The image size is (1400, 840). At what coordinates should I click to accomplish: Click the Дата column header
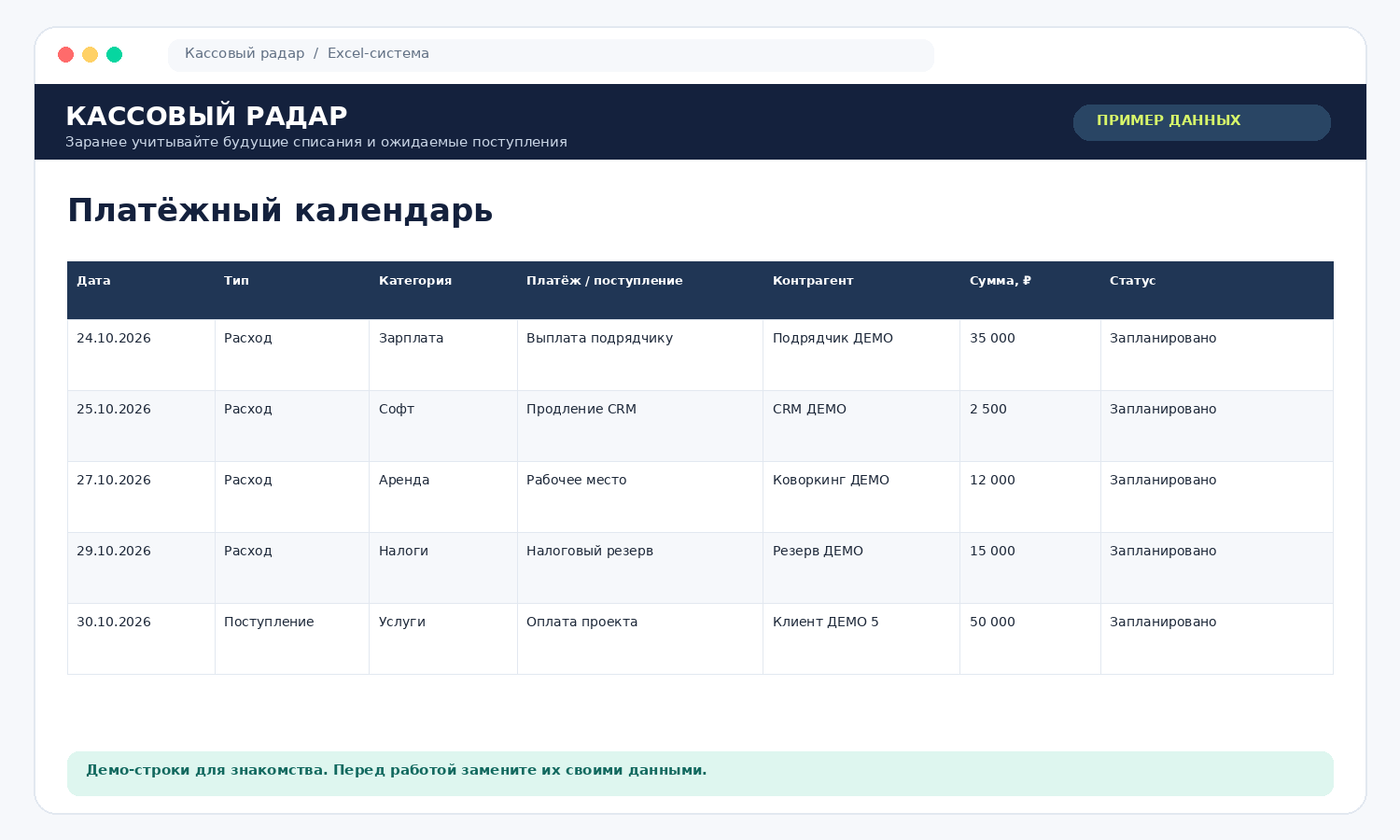point(141,290)
